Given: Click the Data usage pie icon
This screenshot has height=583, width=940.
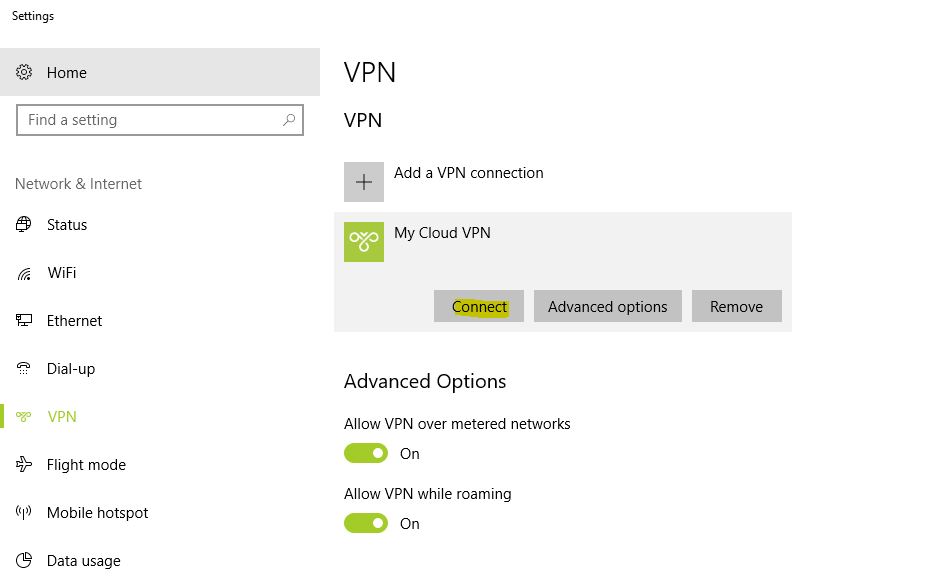Looking at the screenshot, I should click(23, 560).
